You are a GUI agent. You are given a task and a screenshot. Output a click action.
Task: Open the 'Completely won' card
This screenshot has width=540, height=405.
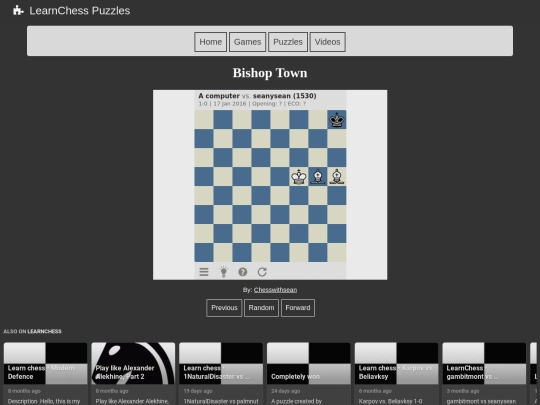click(309, 374)
